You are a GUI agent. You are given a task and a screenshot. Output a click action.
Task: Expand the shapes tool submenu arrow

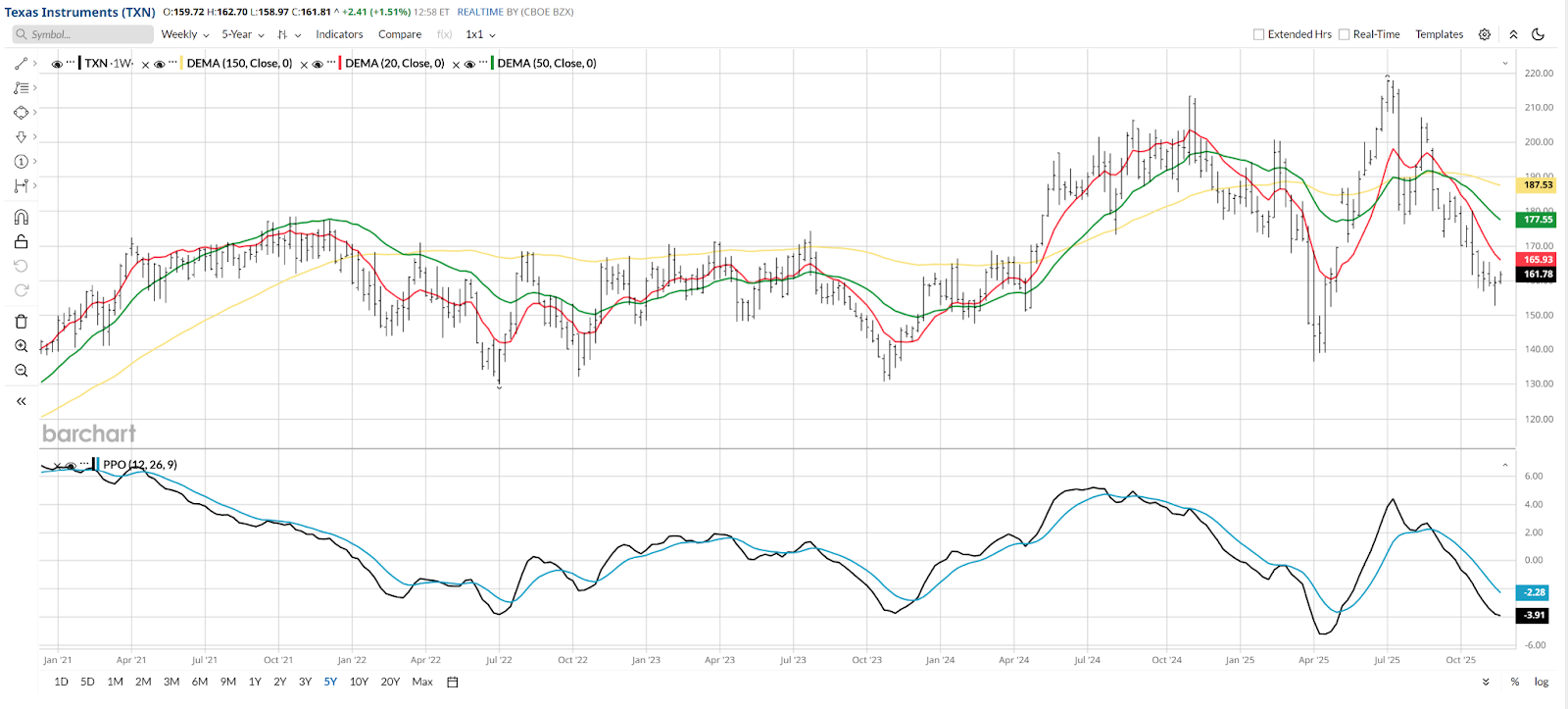[x=35, y=113]
